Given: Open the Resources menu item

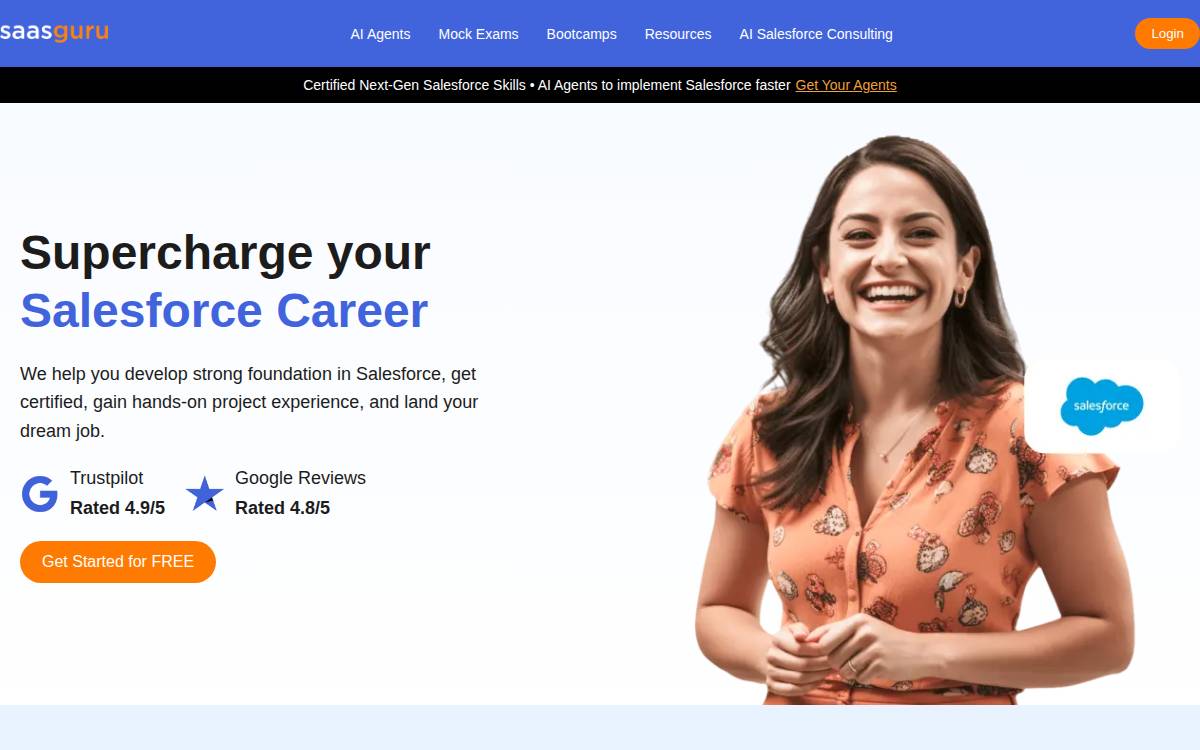Looking at the screenshot, I should 678,34.
